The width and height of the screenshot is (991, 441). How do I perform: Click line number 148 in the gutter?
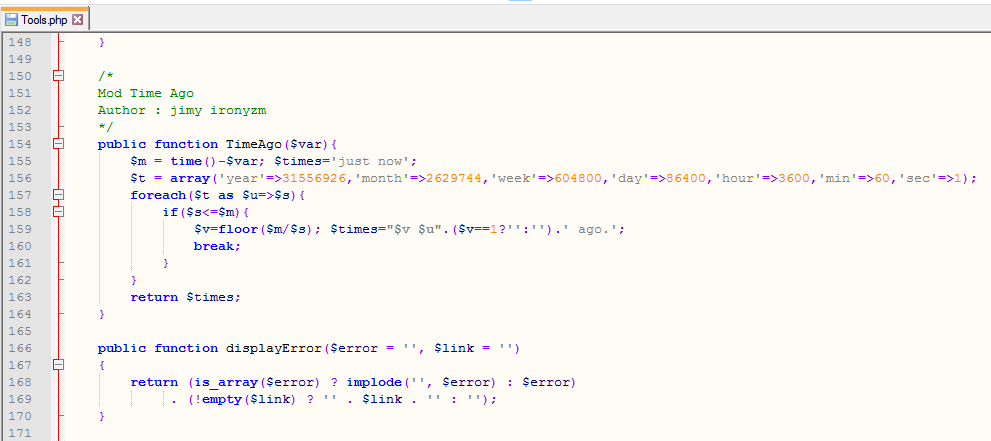(20, 42)
